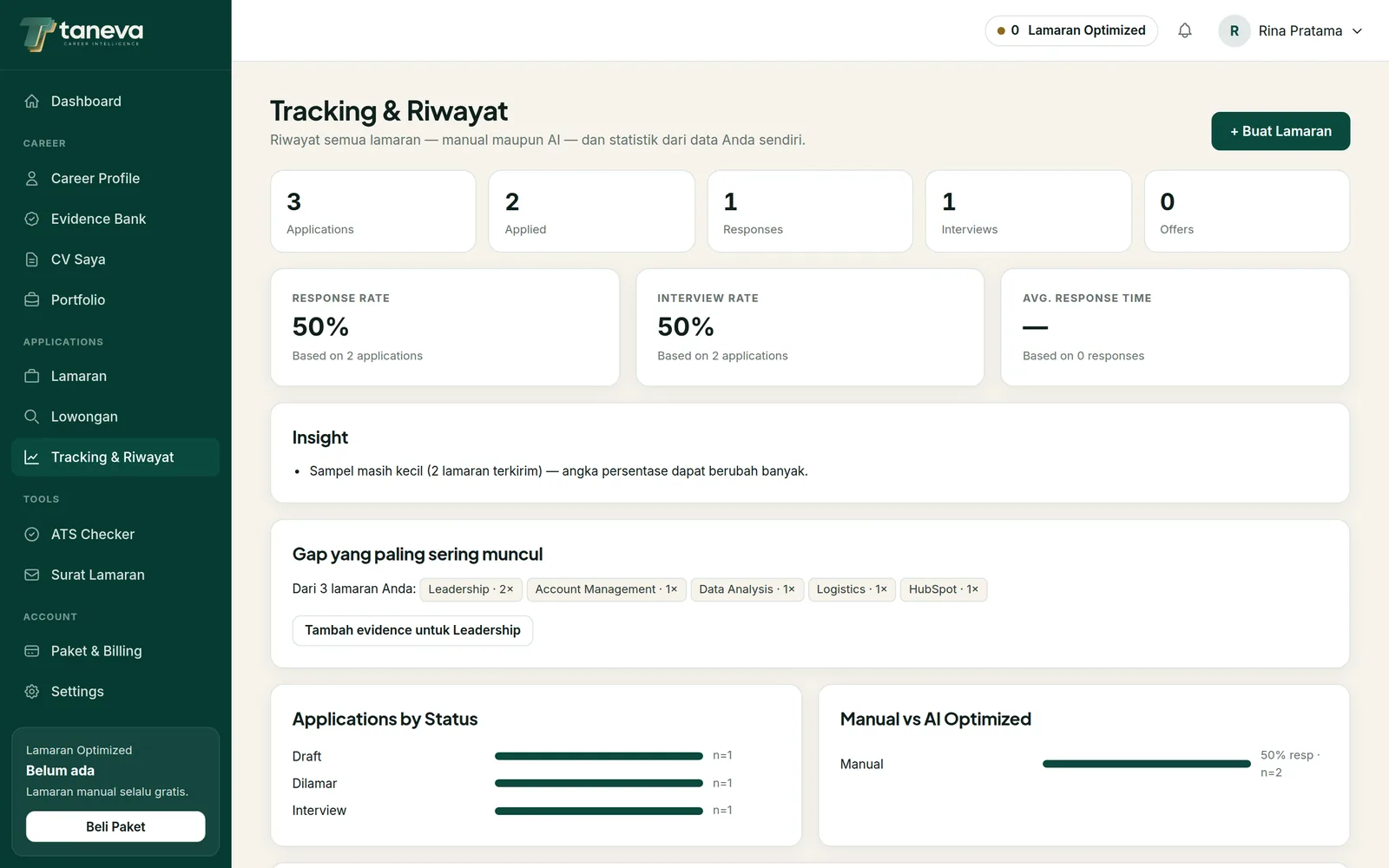1389x868 pixels.
Task: Open Evidence Bank from sidebar
Action: (115, 219)
